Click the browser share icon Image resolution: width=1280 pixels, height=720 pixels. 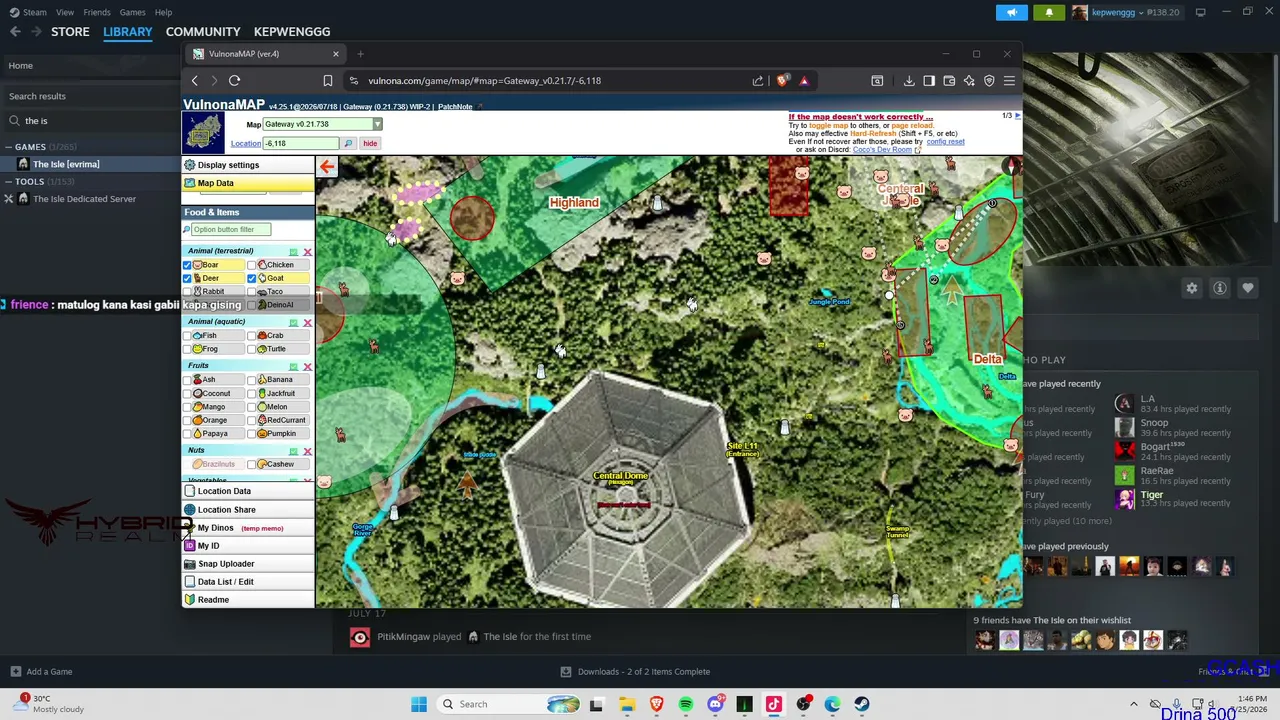[x=758, y=81]
